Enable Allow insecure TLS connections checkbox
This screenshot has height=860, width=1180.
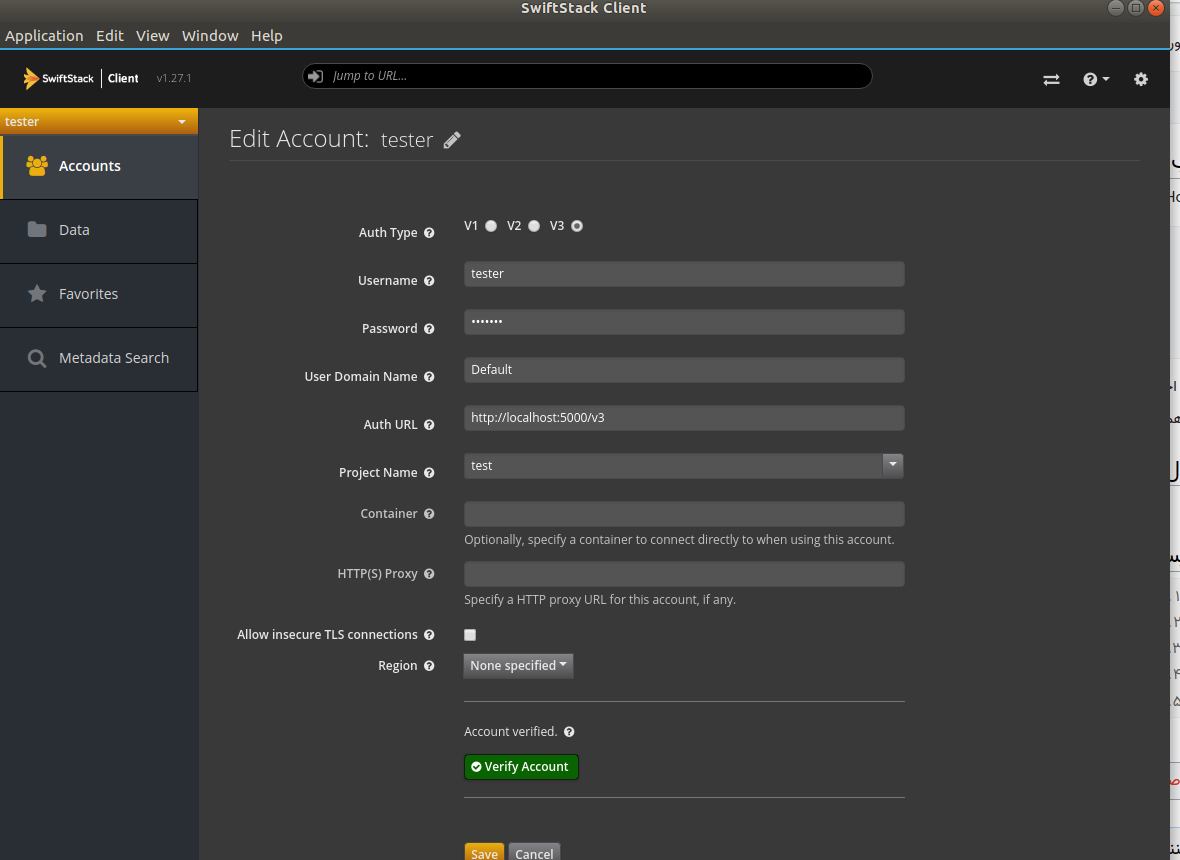(x=470, y=635)
